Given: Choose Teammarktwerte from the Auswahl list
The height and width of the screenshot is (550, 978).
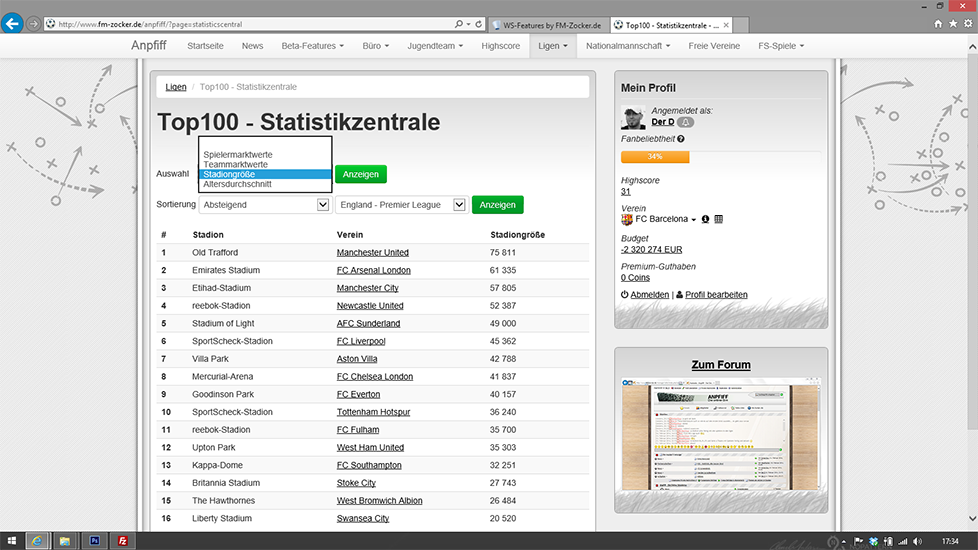Looking at the screenshot, I should point(235,164).
